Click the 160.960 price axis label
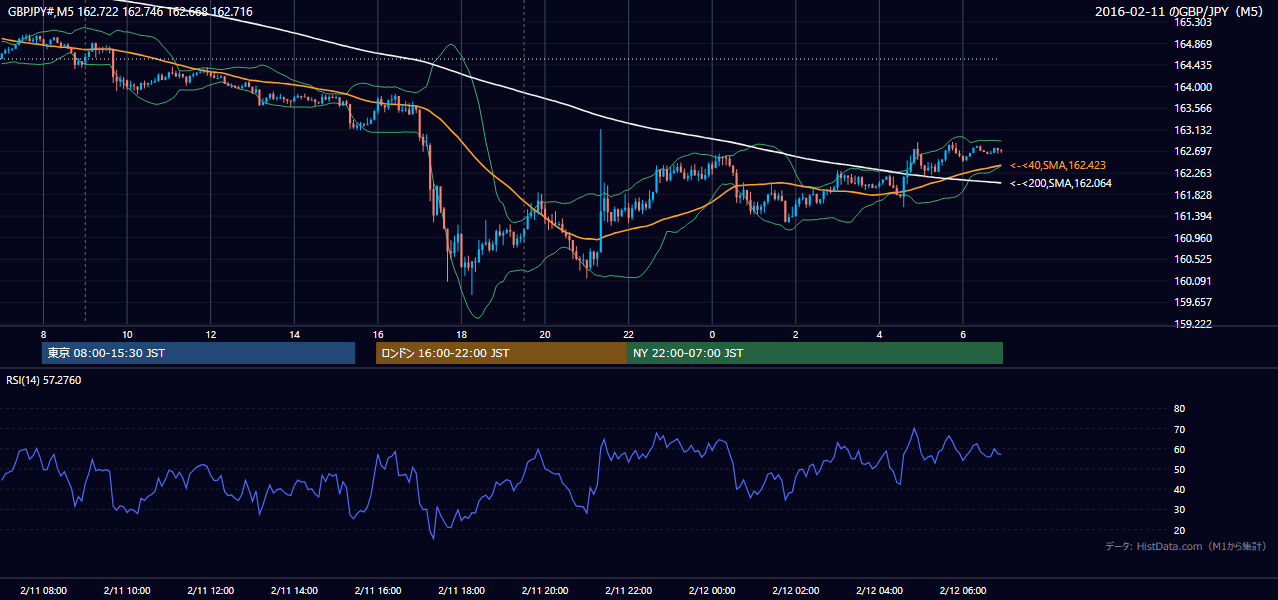 1193,238
